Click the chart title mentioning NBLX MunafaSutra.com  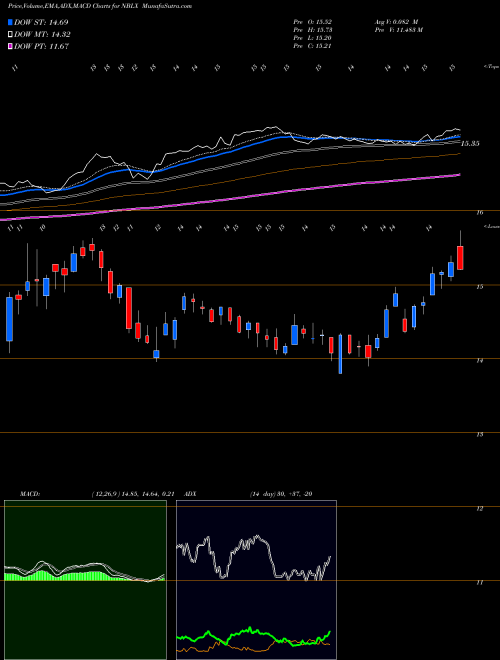click(x=100, y=6)
